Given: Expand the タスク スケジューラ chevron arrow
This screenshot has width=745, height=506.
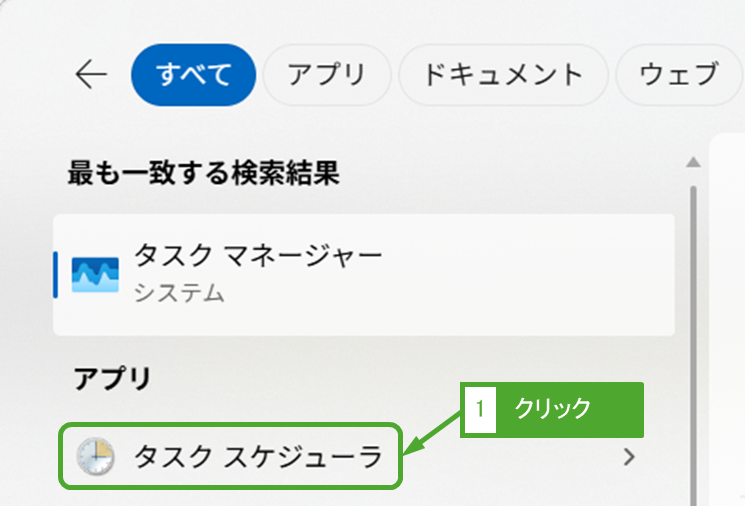Looking at the screenshot, I should [x=629, y=457].
